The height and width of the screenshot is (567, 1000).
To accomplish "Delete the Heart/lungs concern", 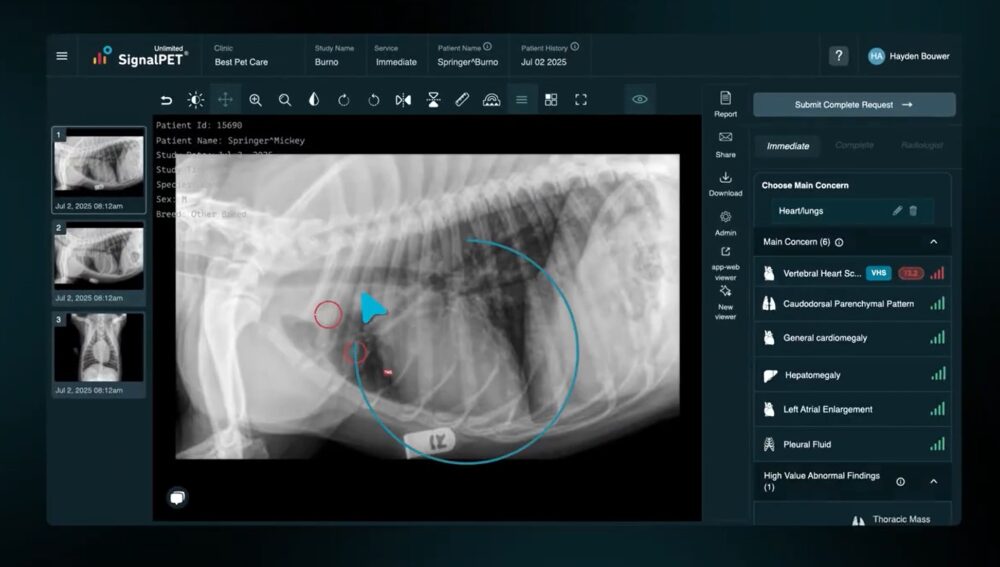I will [x=913, y=210].
